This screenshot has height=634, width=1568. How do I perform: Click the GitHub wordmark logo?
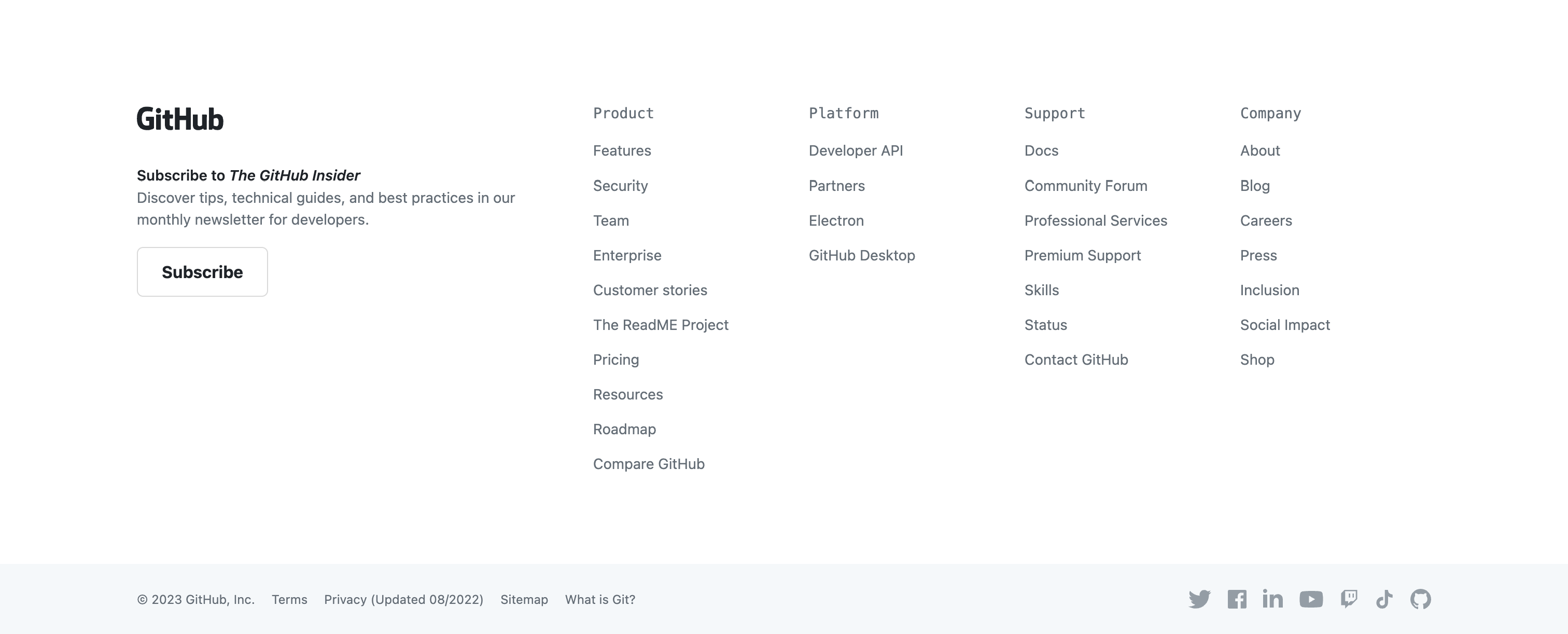coord(180,119)
